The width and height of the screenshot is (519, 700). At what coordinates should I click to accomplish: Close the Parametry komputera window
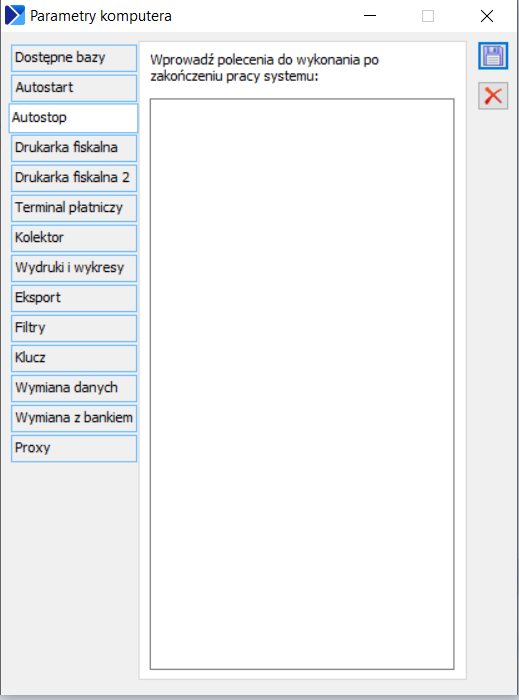coord(487,16)
